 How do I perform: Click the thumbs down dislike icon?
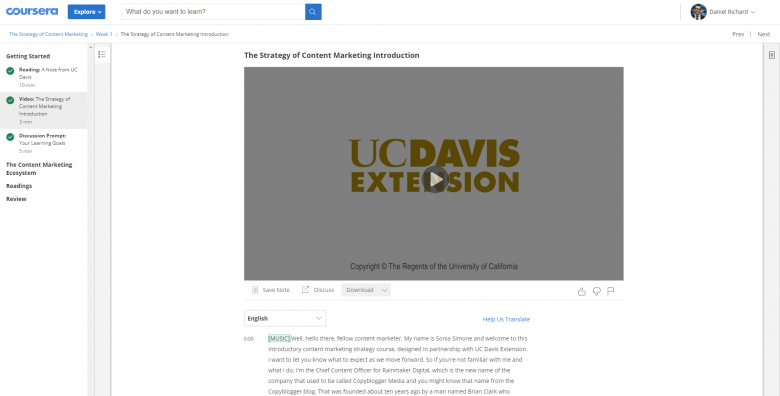(x=596, y=291)
